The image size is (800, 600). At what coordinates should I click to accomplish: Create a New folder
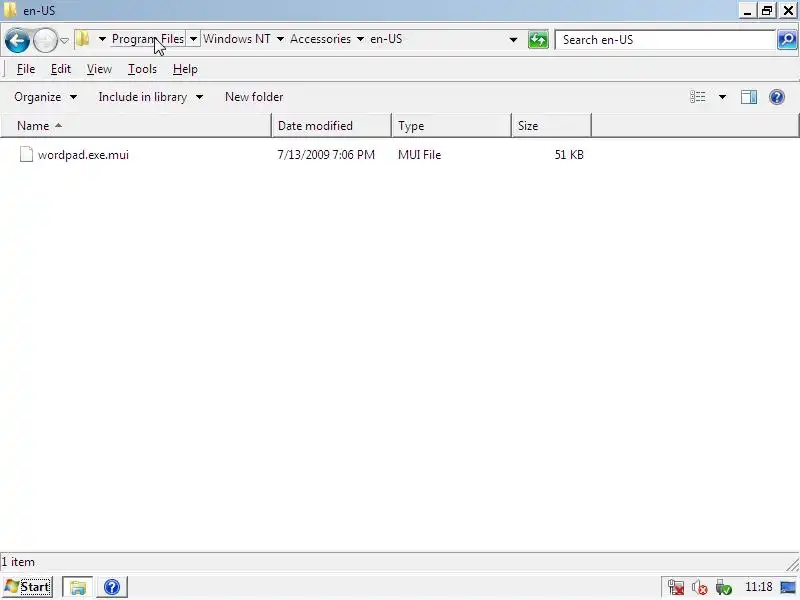point(254,97)
